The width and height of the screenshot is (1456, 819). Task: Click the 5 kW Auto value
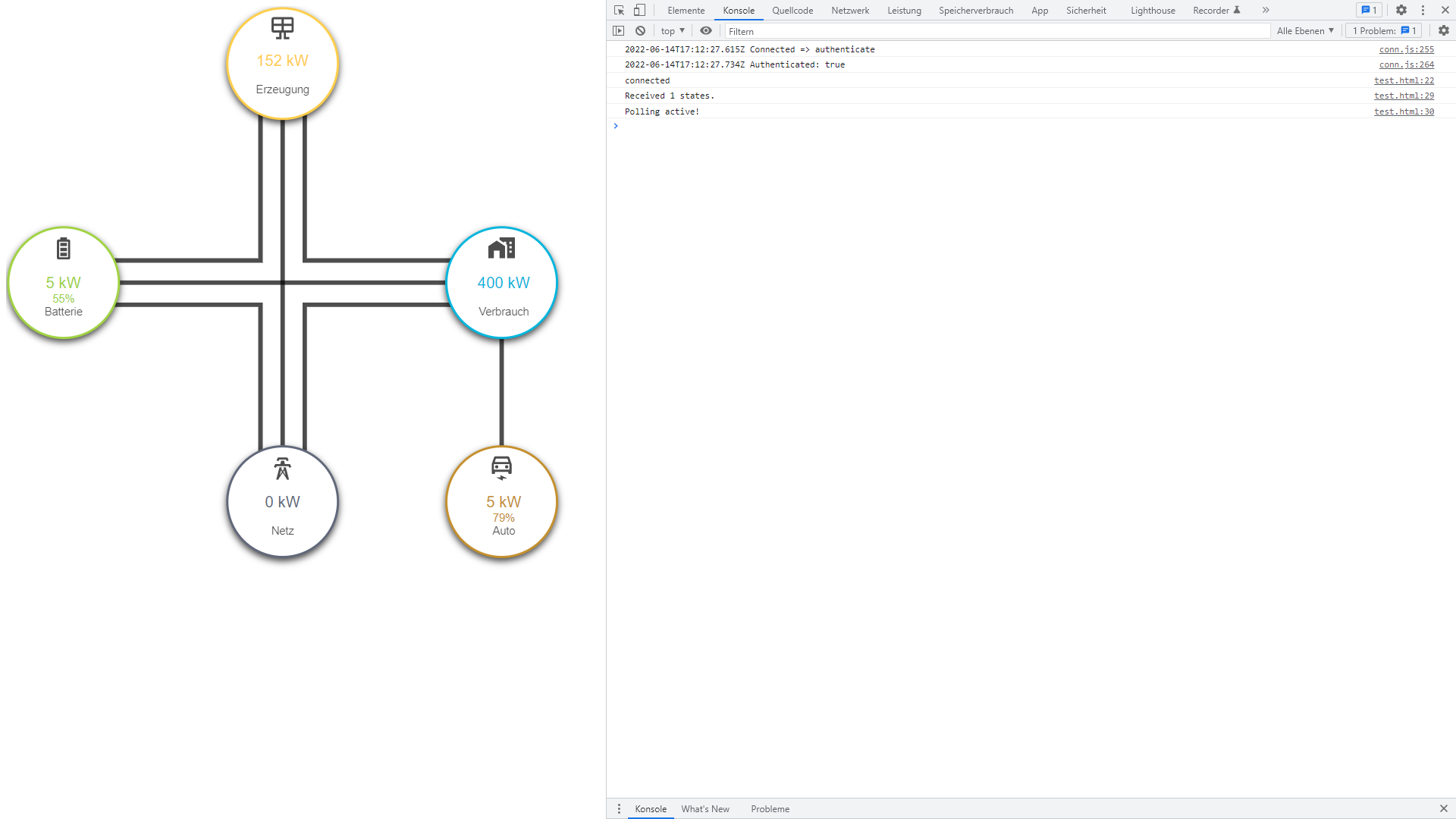[504, 502]
